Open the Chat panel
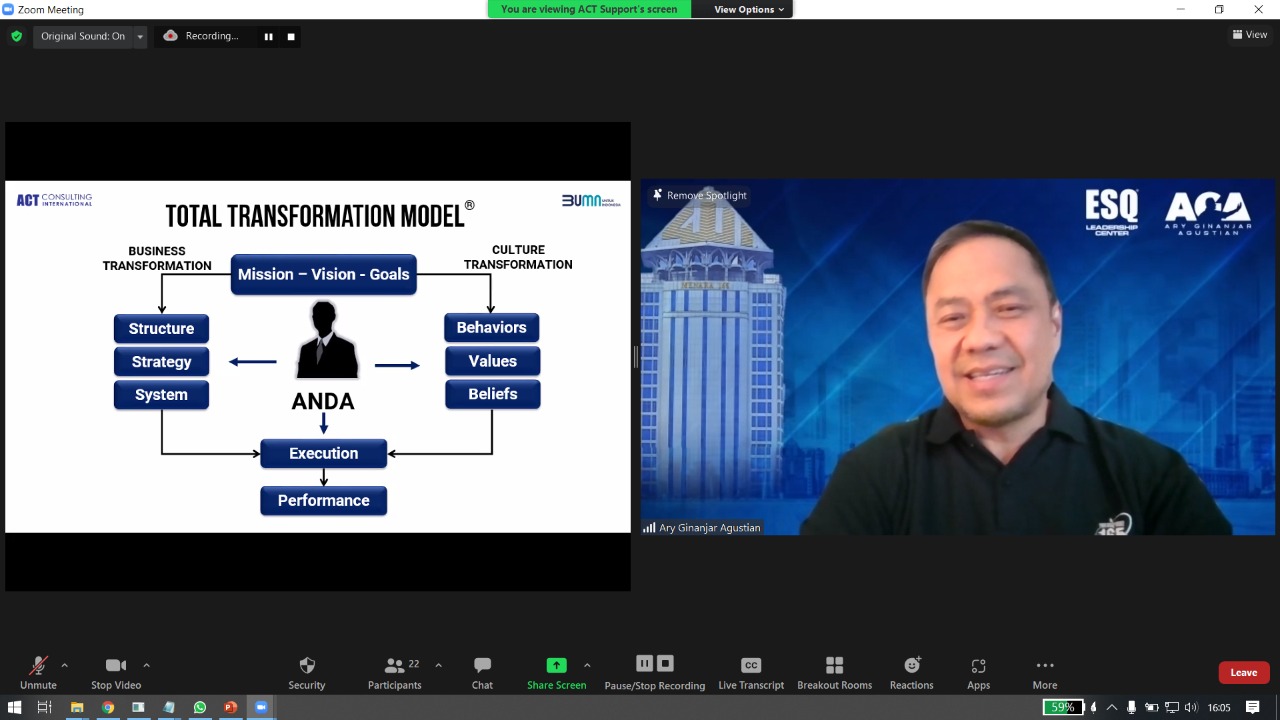Screen dimensions: 1280x720 pos(482,672)
